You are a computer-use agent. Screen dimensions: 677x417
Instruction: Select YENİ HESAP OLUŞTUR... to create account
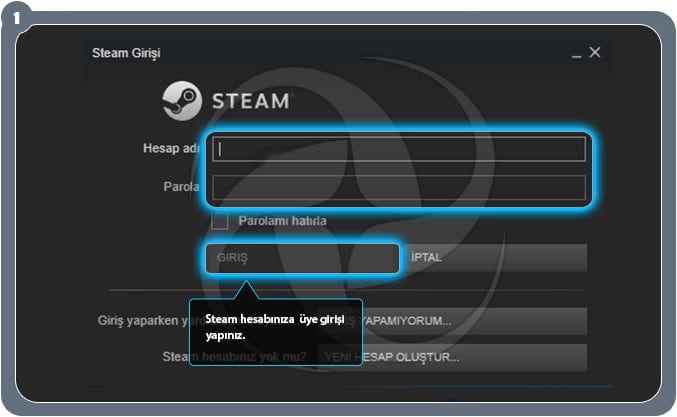(452, 356)
